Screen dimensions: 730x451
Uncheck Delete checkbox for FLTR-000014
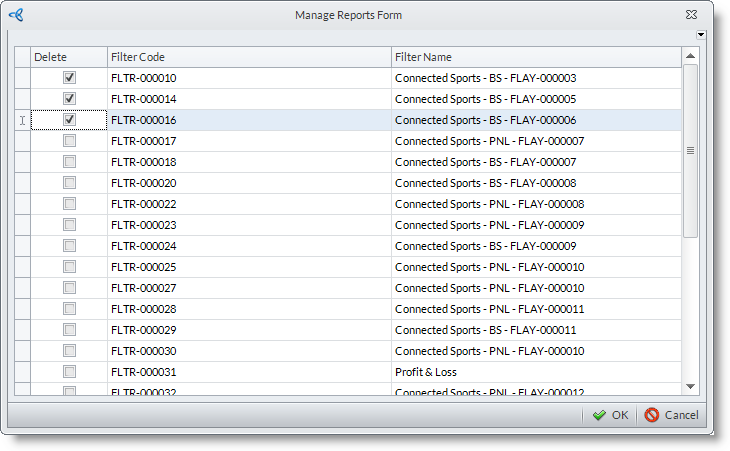click(x=69, y=99)
